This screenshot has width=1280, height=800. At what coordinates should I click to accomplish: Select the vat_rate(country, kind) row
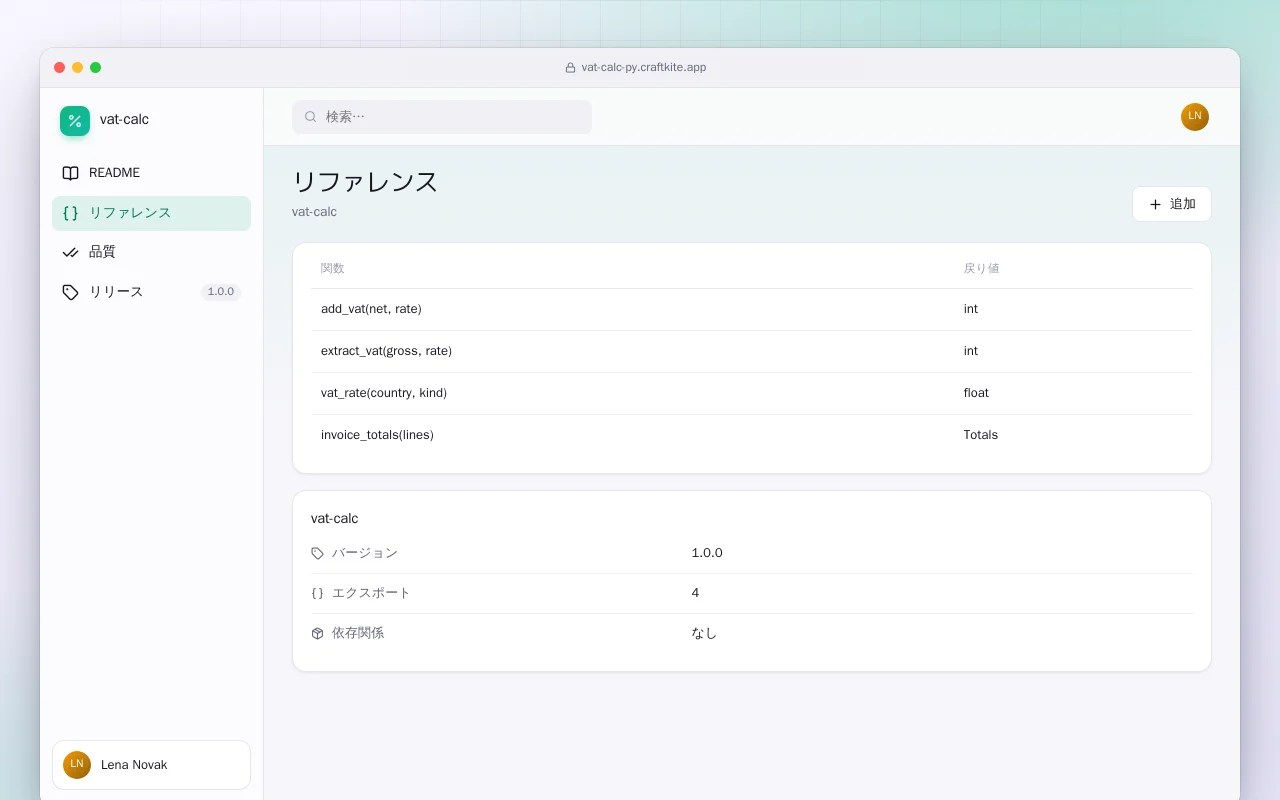pos(751,393)
